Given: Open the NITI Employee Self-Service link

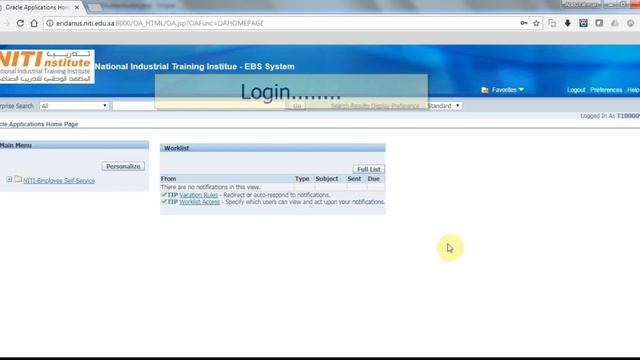Looking at the screenshot, I should 59,180.
